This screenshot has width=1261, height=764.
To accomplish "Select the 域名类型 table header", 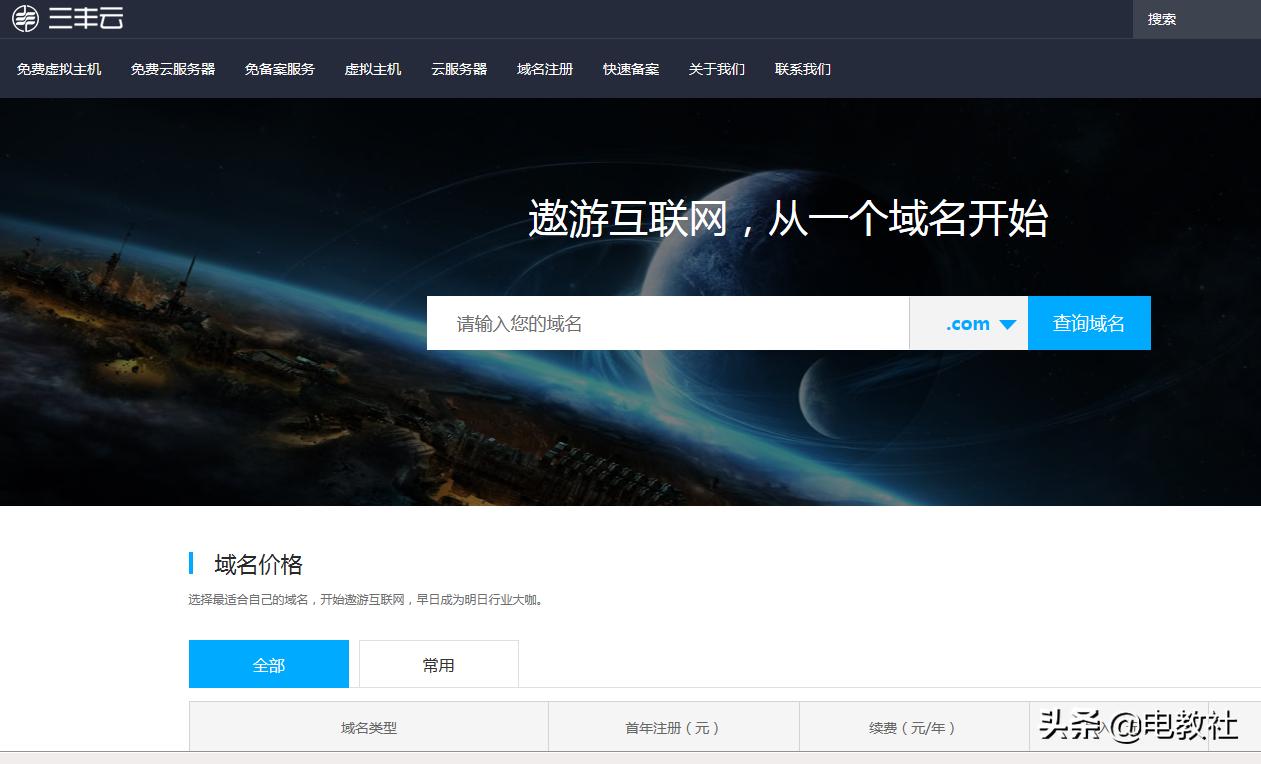I will (x=367, y=728).
